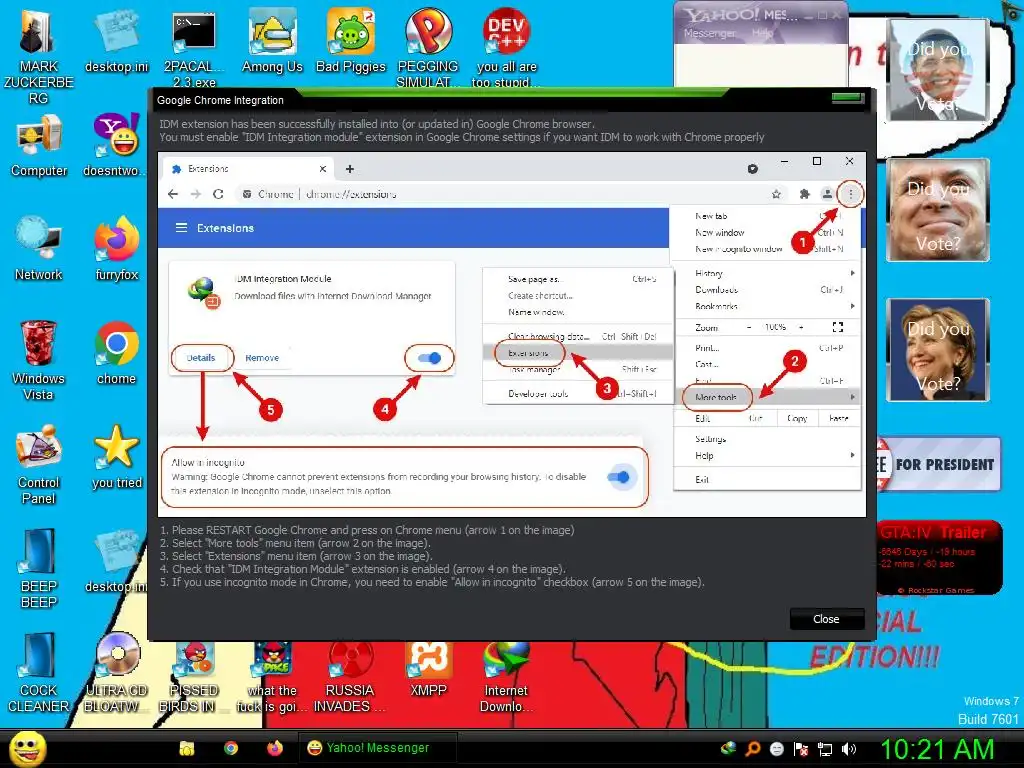Image resolution: width=1024 pixels, height=768 pixels.
Task: Select the Network desktop icon
Action: pyautogui.click(x=39, y=249)
